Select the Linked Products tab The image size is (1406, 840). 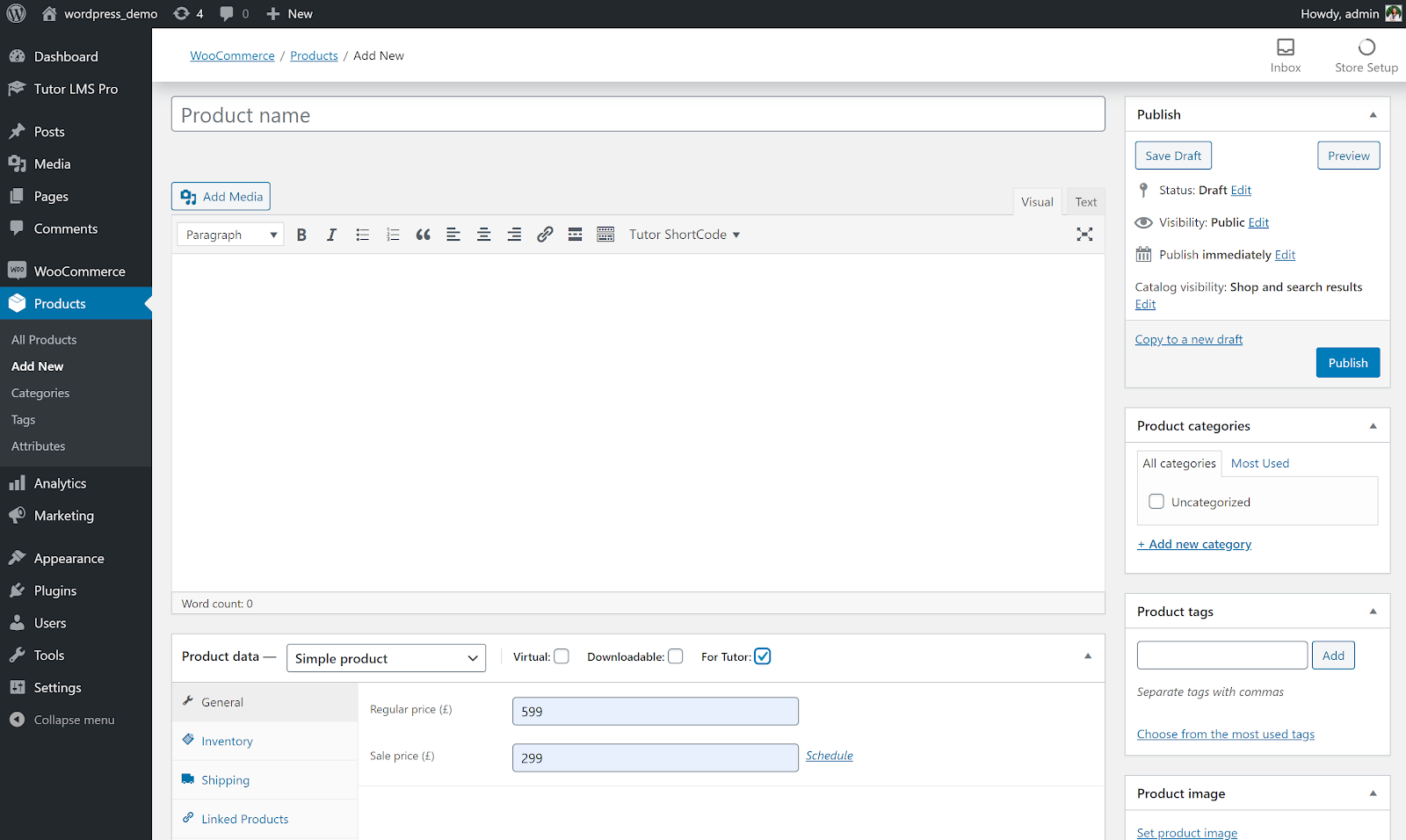click(x=265, y=818)
